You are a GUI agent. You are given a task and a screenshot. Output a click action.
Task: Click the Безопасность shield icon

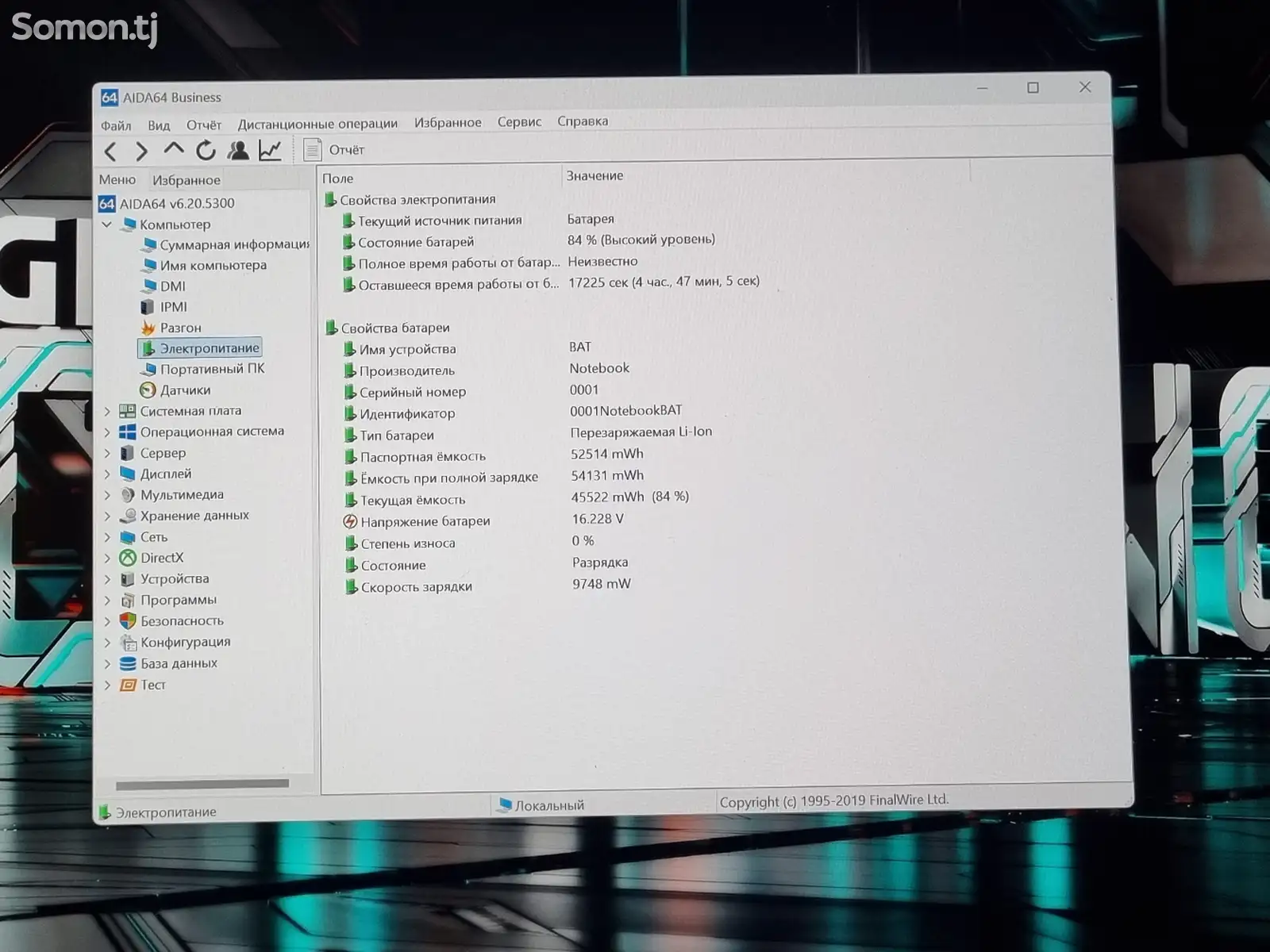click(x=128, y=620)
